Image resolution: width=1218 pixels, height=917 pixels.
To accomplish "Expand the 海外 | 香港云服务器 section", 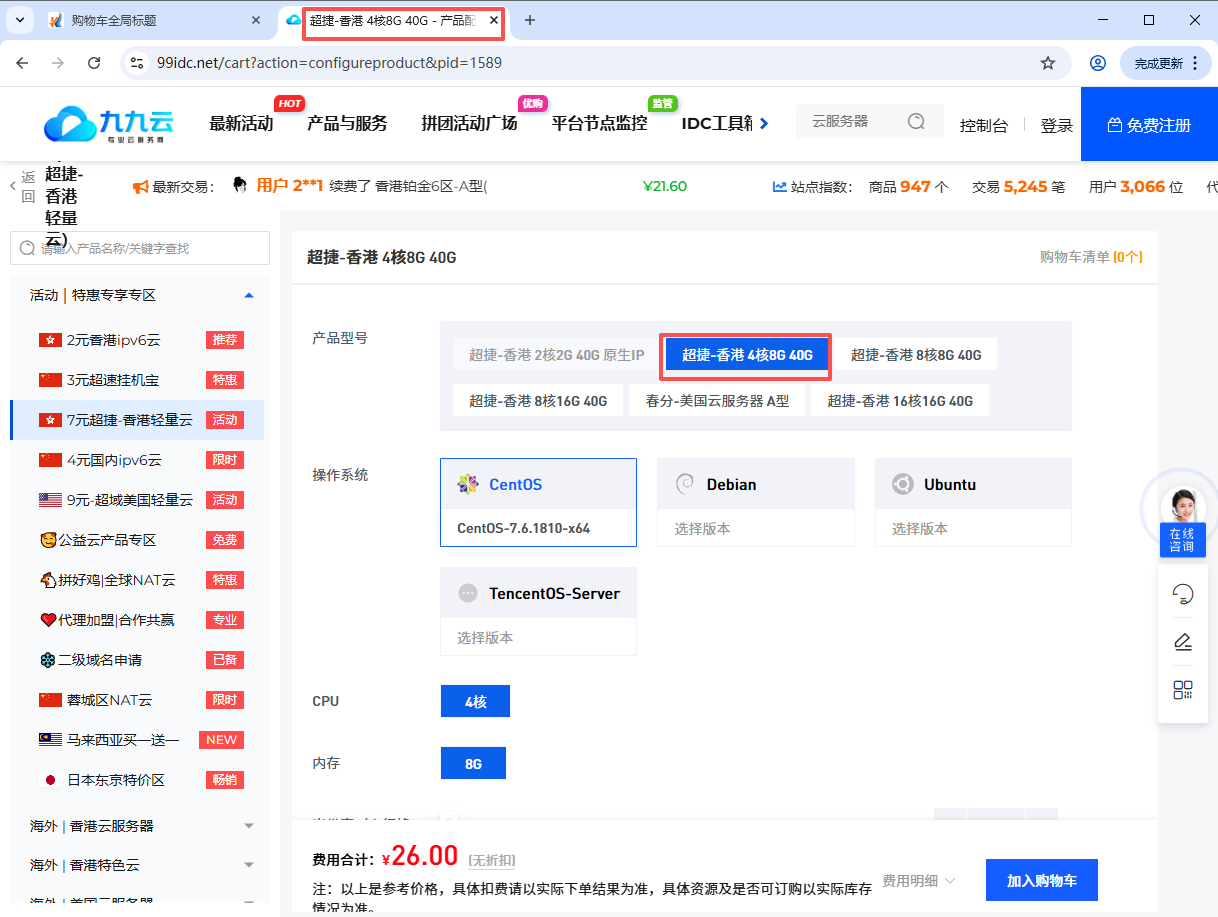I will point(140,826).
